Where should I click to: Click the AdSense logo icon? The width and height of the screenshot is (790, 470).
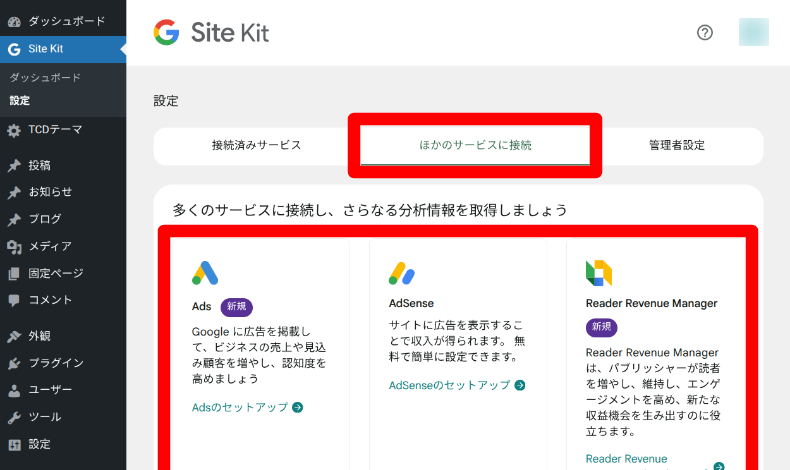click(x=402, y=273)
